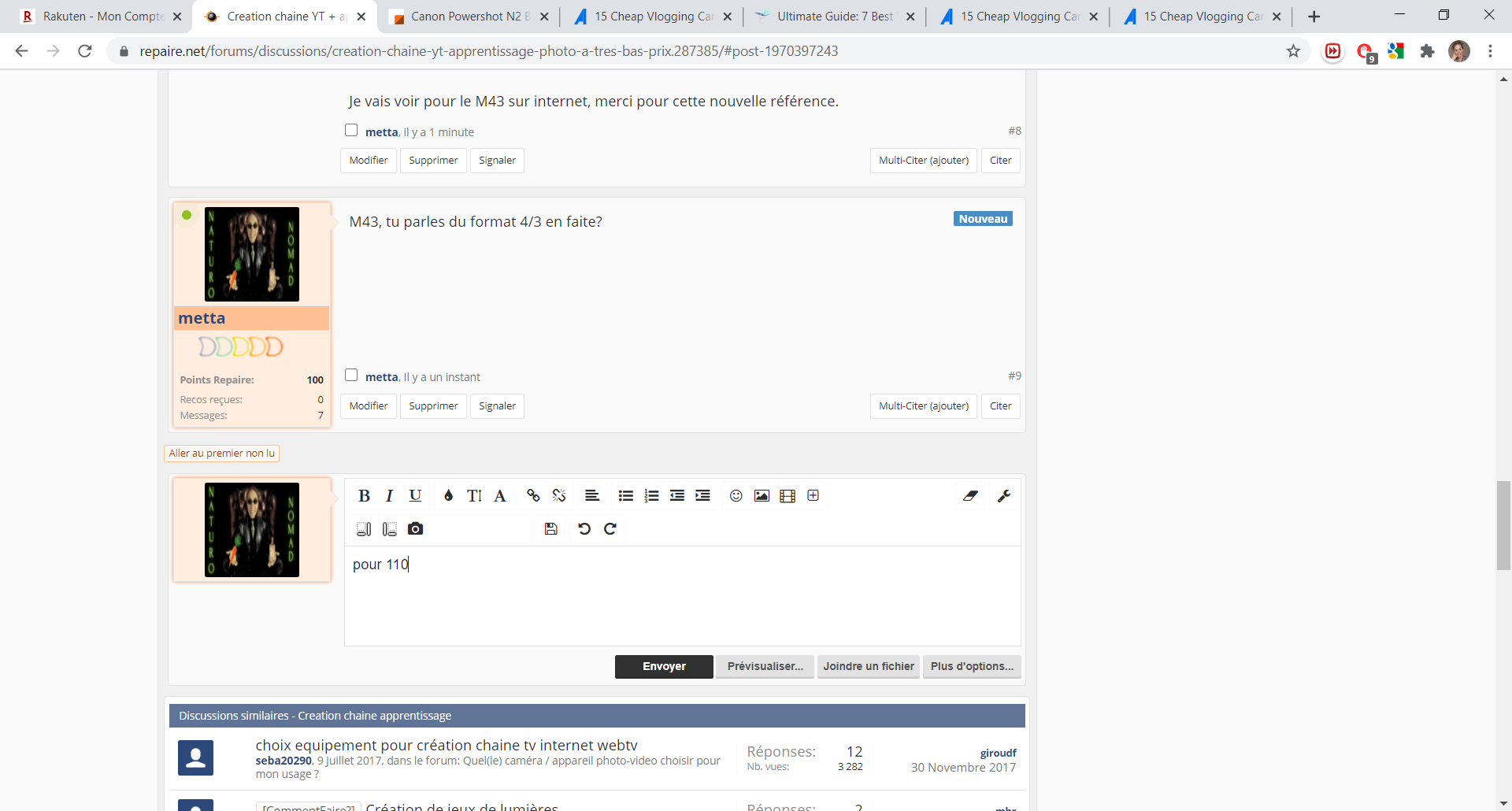This screenshot has height=811, width=1512.
Task: Switch editor mode with the wrench icon
Action: click(1004, 496)
